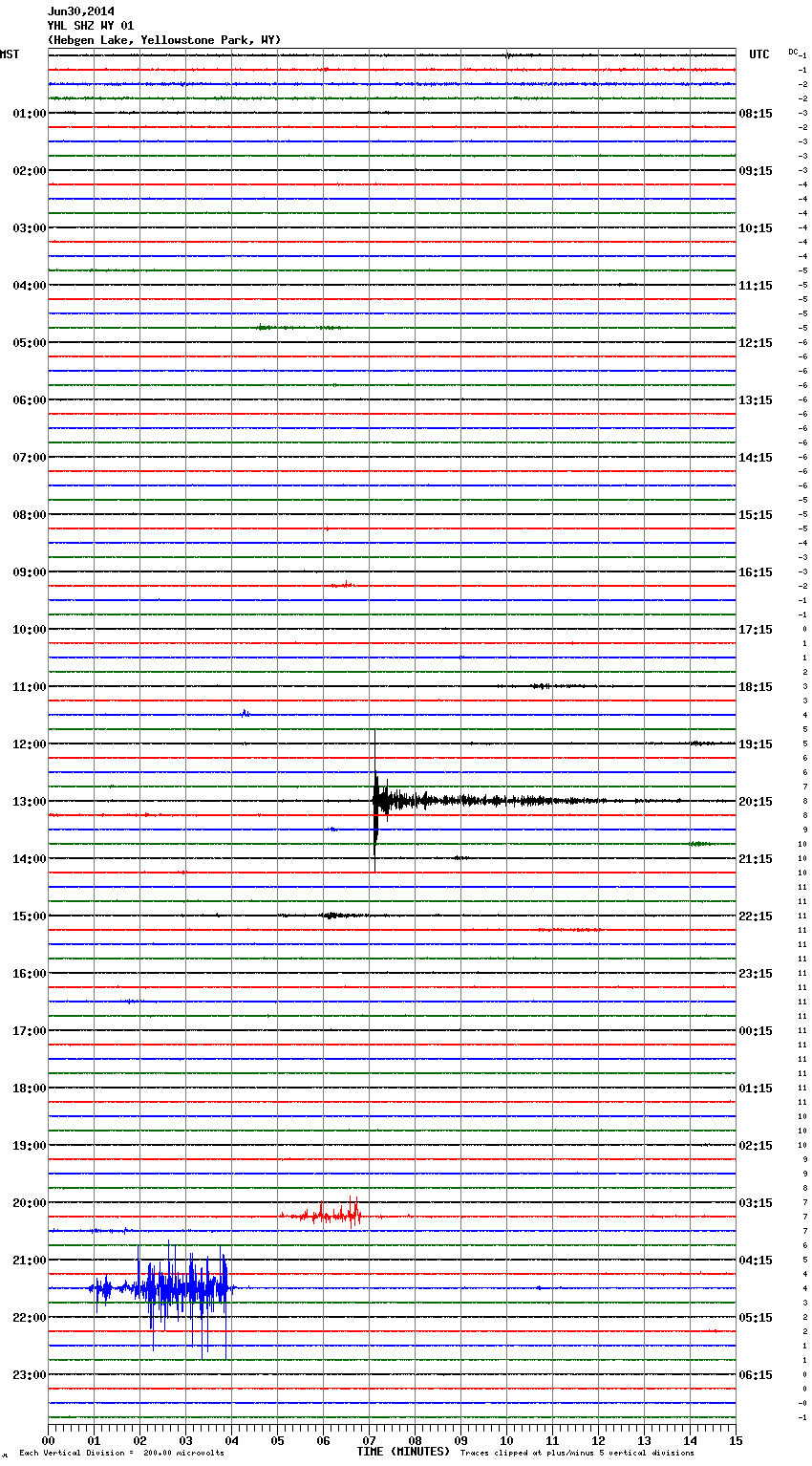812x1466 pixels.
Task: Click the 00 minute tick label
Action: 48,1440
